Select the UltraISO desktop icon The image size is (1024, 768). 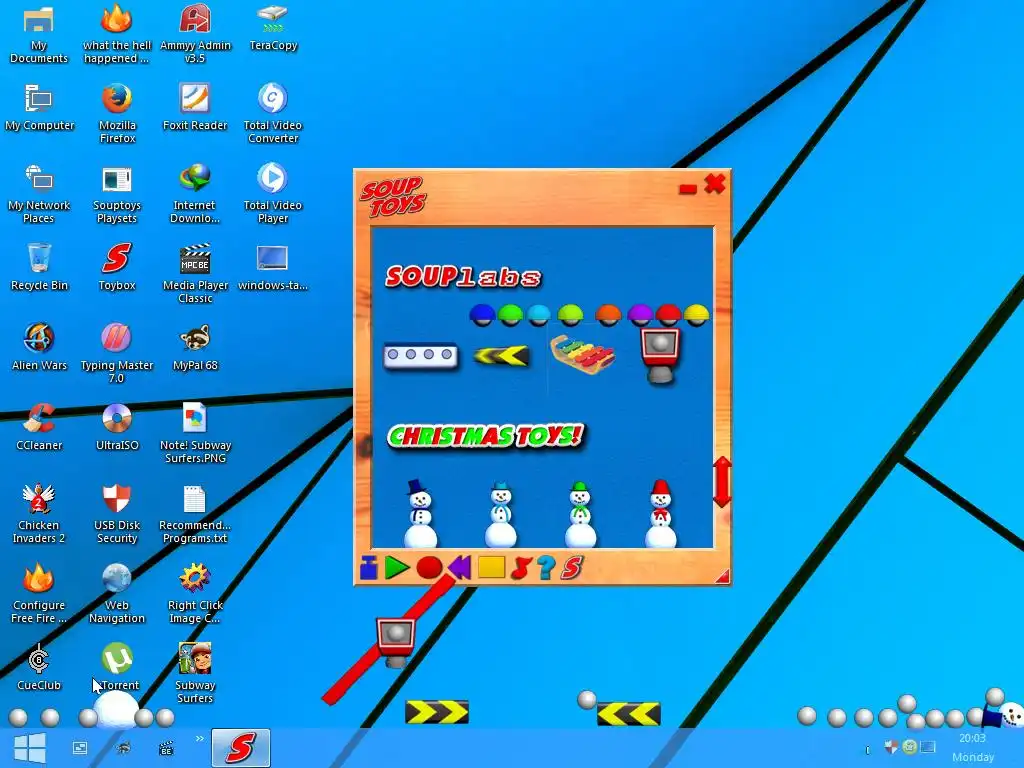coord(117,426)
